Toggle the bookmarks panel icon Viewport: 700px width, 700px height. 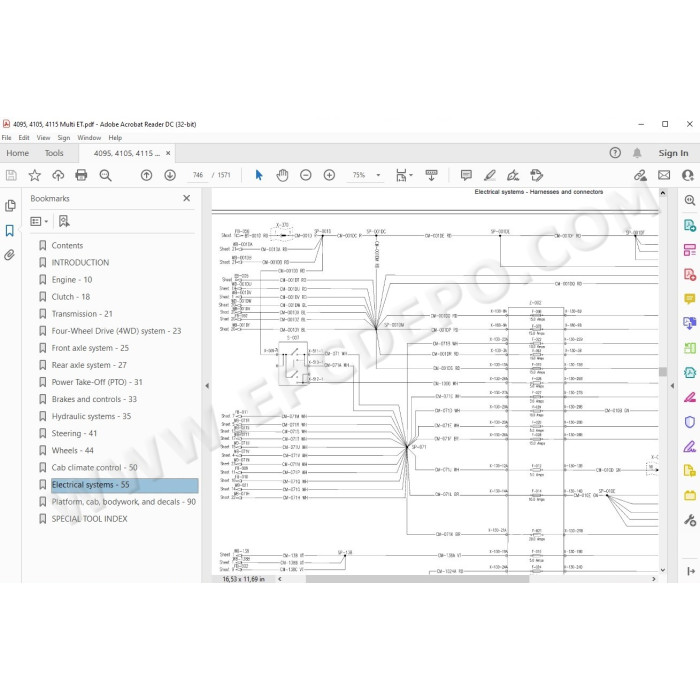click(x=9, y=231)
